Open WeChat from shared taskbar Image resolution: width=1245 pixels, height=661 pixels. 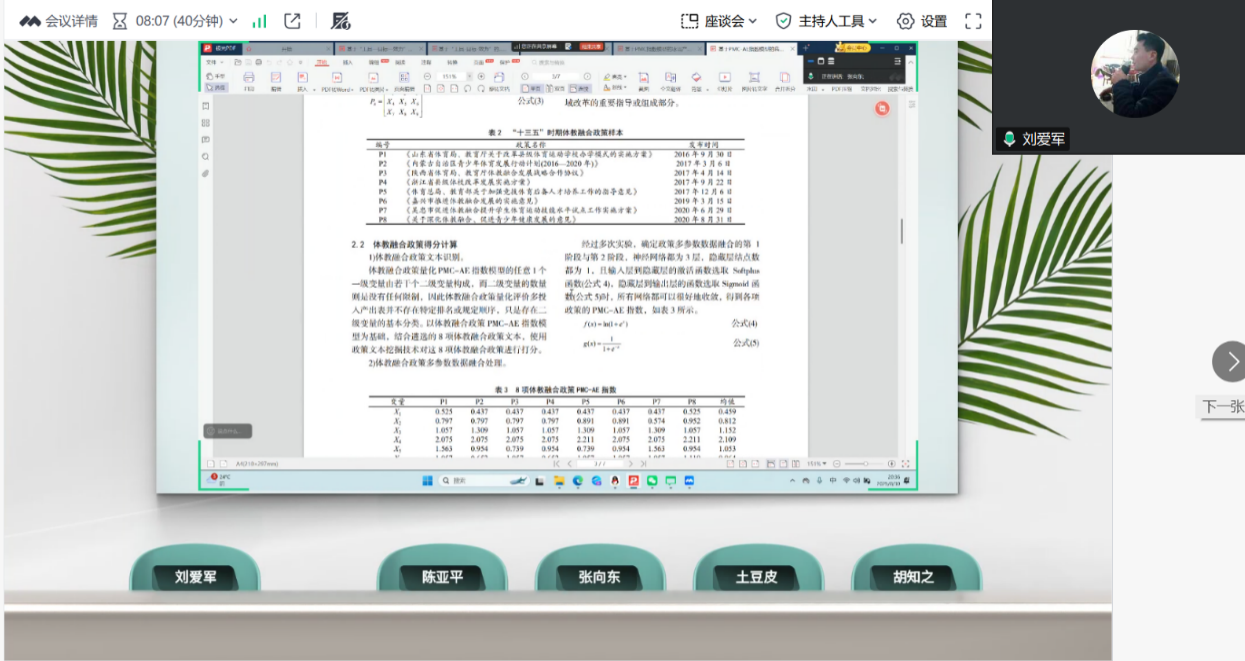tap(651, 480)
